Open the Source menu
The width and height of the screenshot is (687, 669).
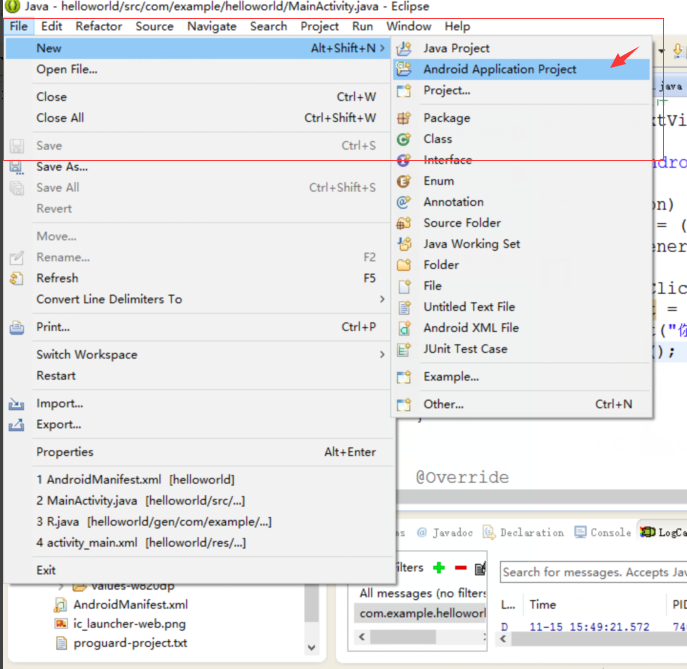(155, 27)
